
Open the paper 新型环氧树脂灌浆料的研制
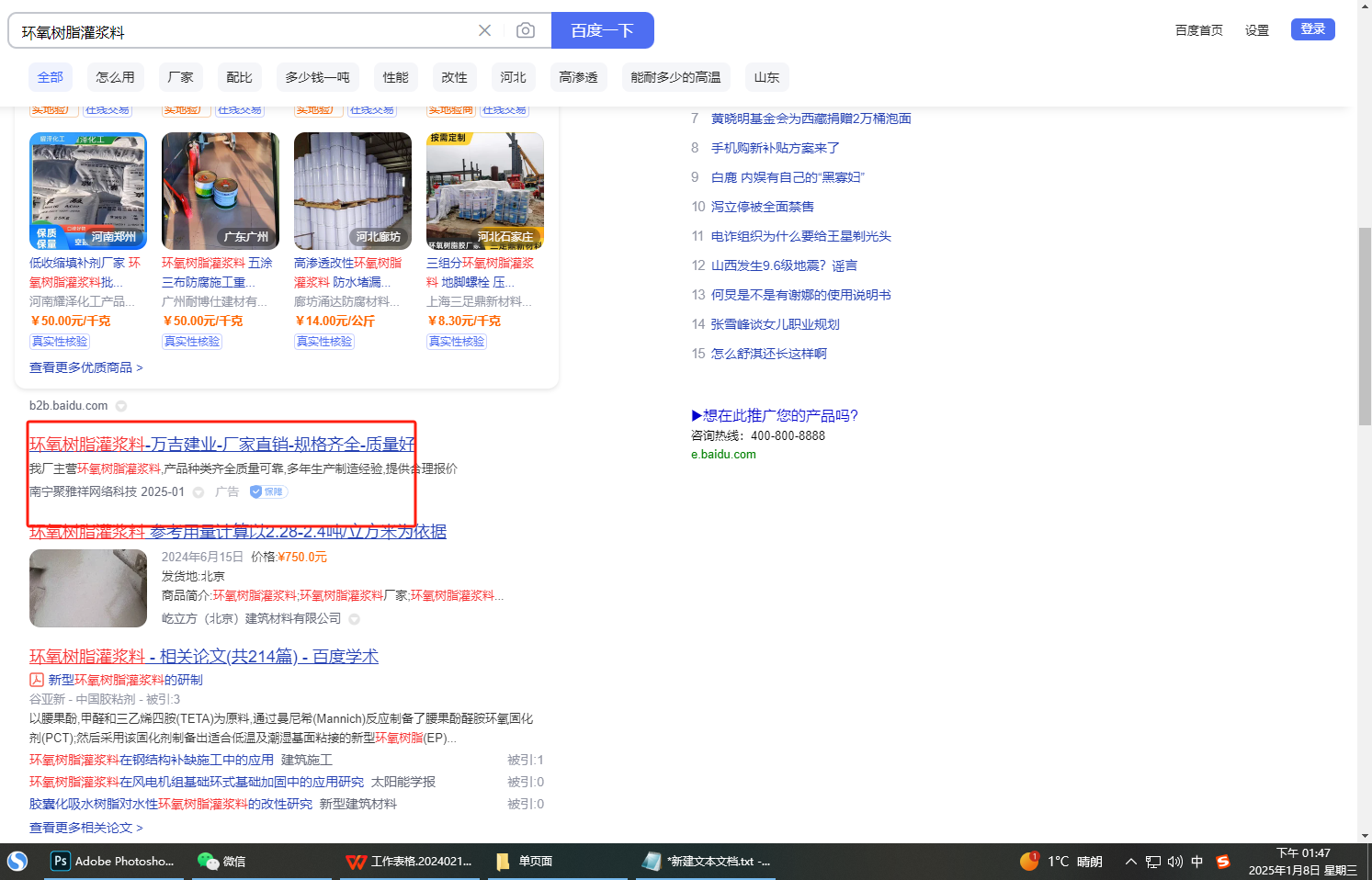pyautogui.click(x=126, y=680)
